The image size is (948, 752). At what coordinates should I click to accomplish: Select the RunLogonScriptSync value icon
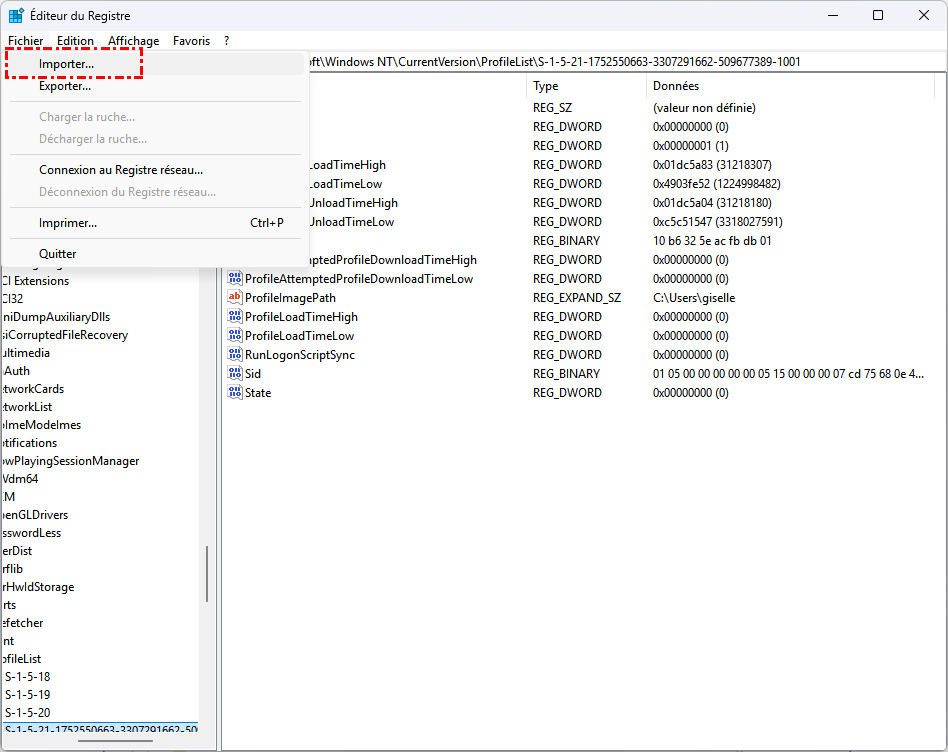click(x=235, y=355)
